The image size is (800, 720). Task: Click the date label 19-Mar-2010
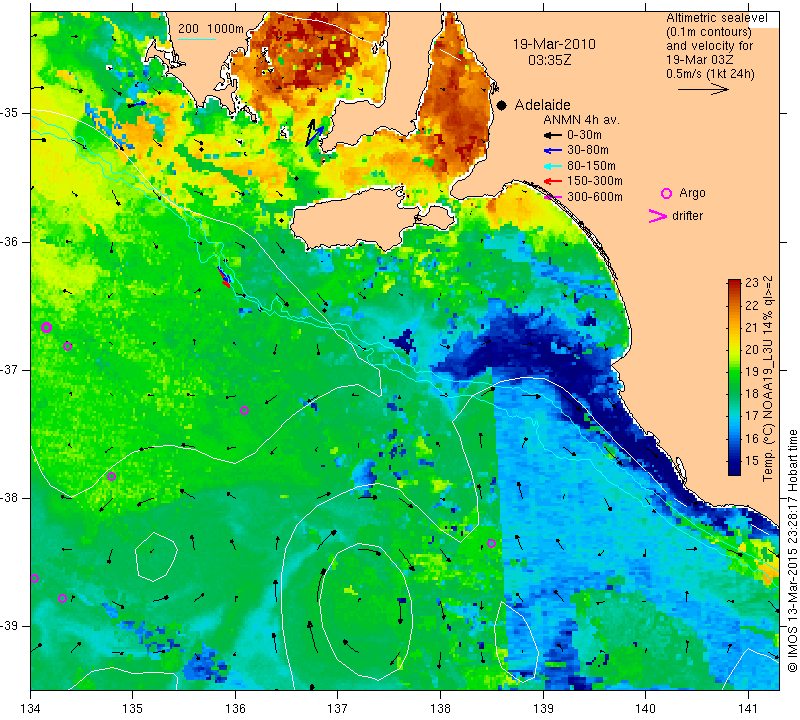click(554, 44)
